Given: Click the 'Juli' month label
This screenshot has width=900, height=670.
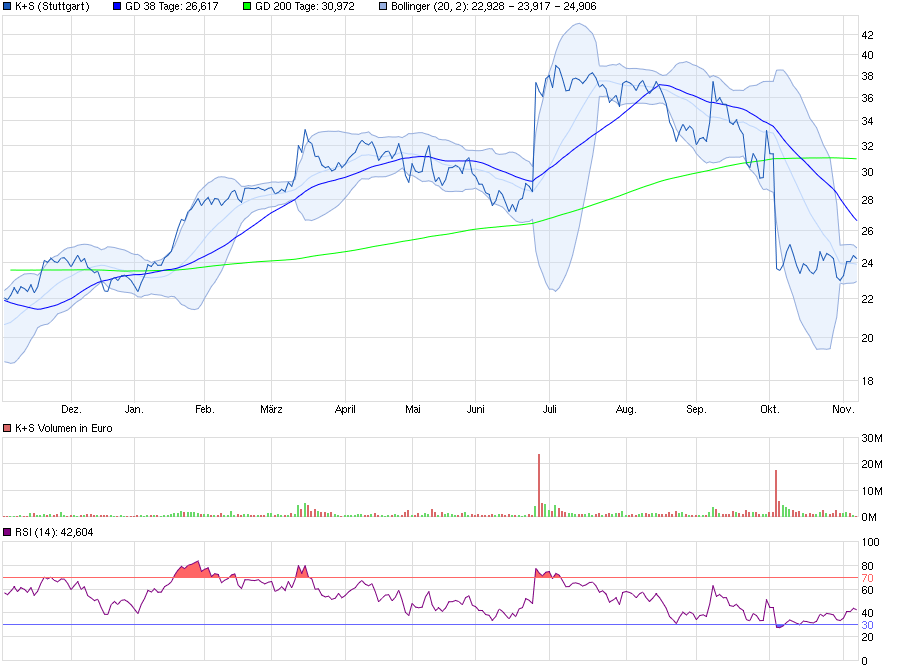Looking at the screenshot, I should coord(550,409).
